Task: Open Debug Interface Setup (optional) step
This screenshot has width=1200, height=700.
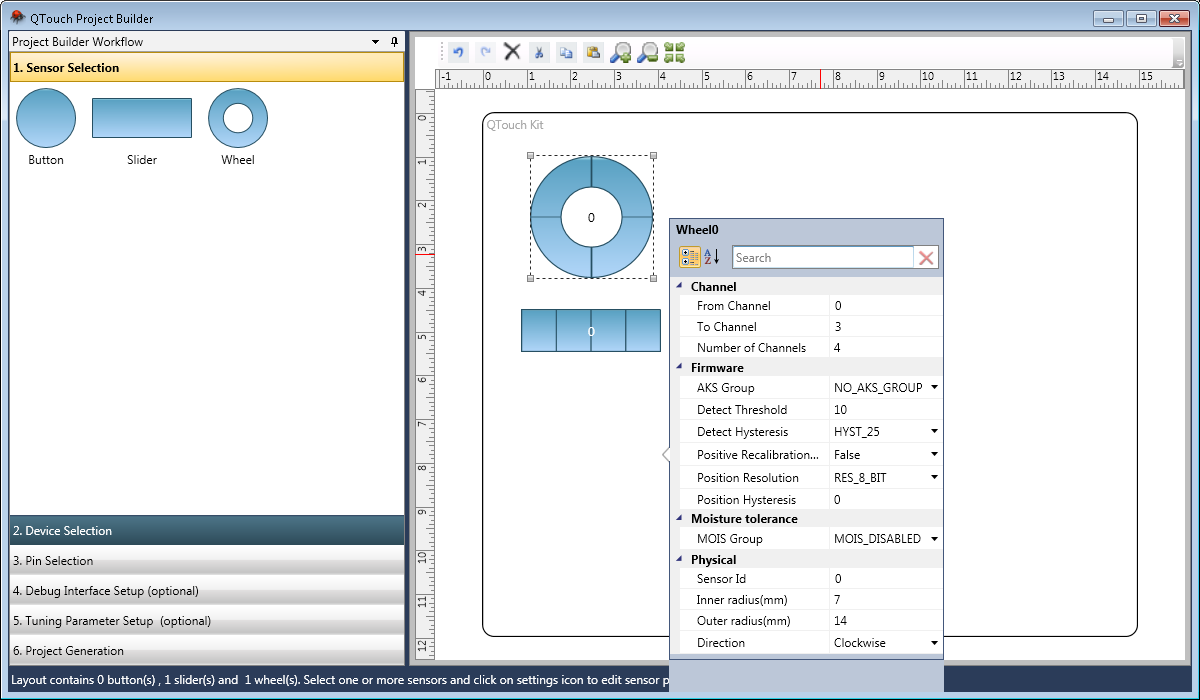Action: tap(207, 591)
